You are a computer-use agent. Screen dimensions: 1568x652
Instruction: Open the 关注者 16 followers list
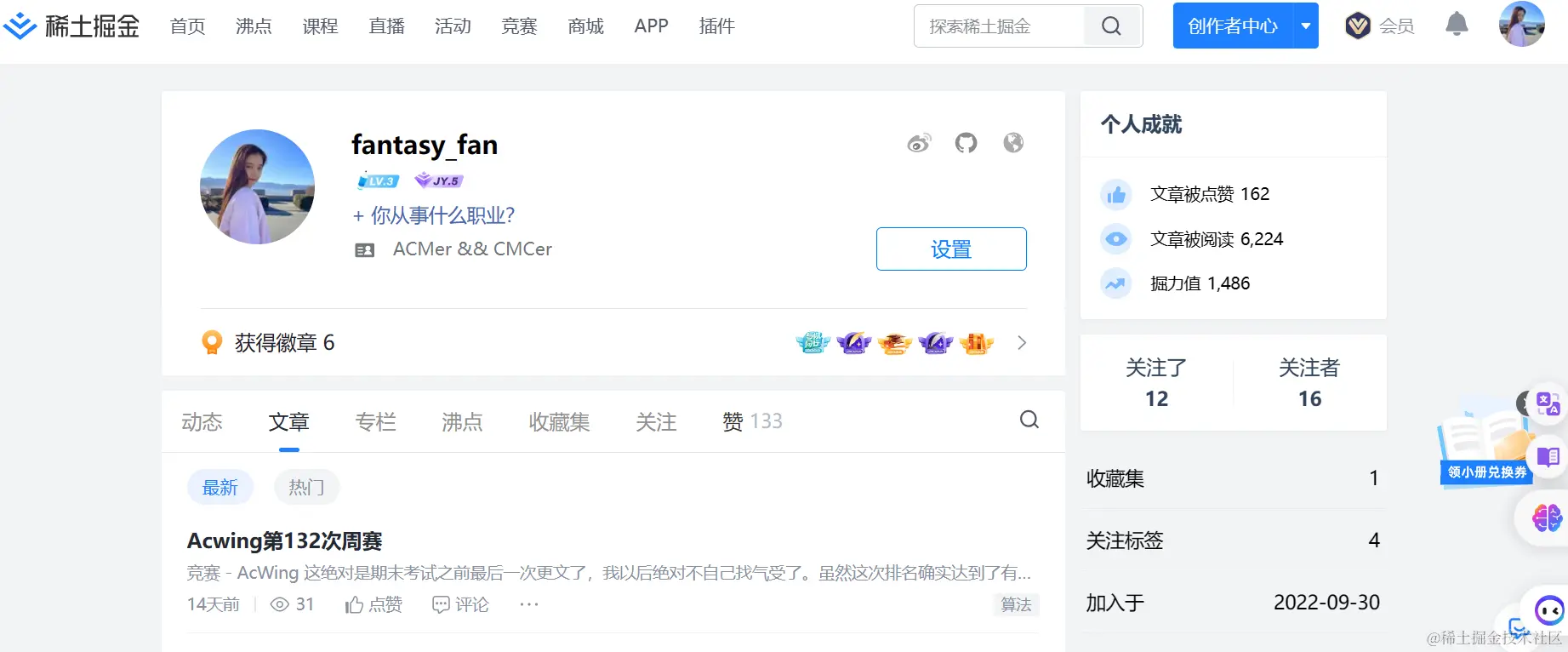(1309, 383)
